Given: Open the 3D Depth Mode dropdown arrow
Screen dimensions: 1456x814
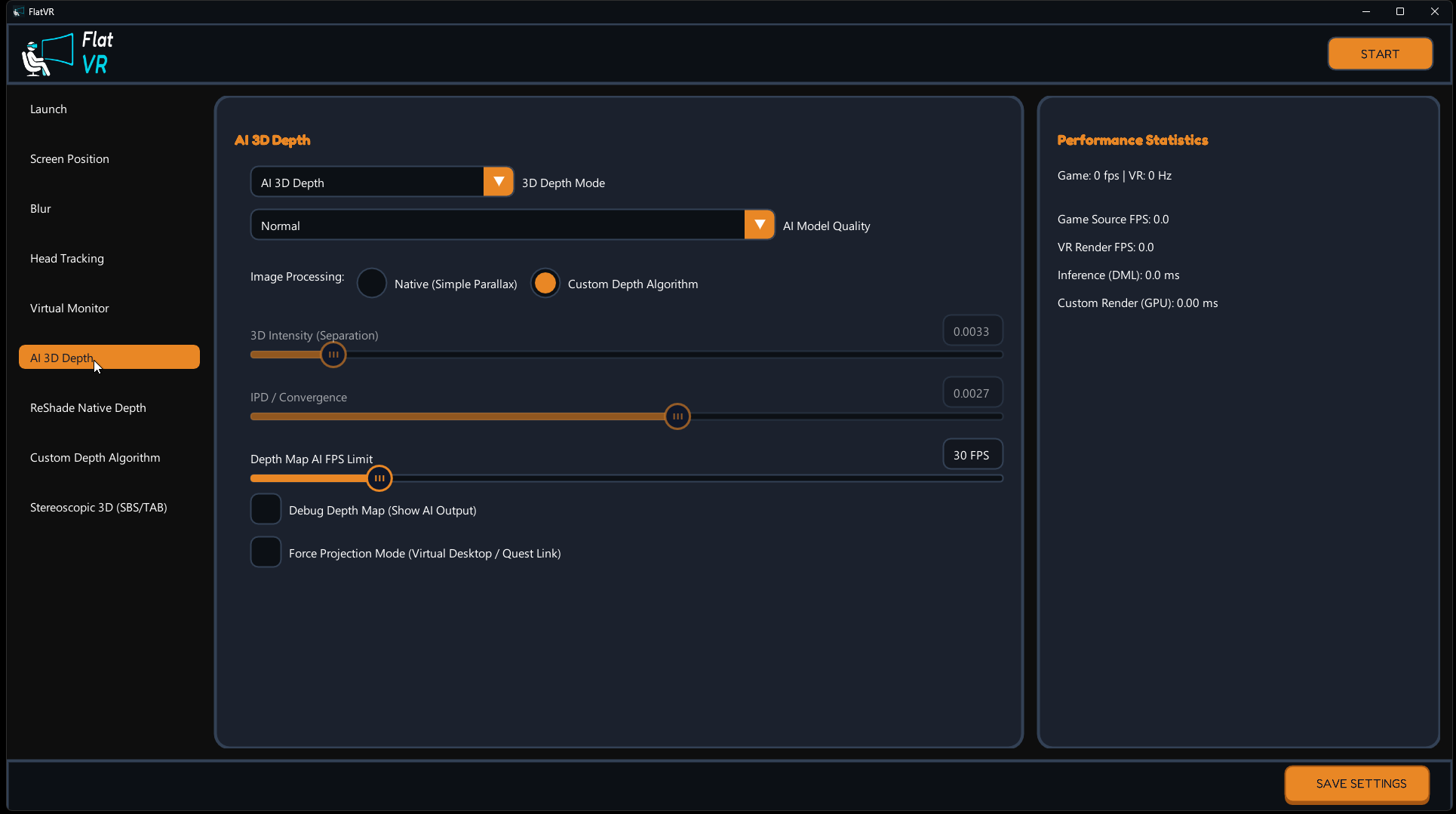Looking at the screenshot, I should coord(498,182).
